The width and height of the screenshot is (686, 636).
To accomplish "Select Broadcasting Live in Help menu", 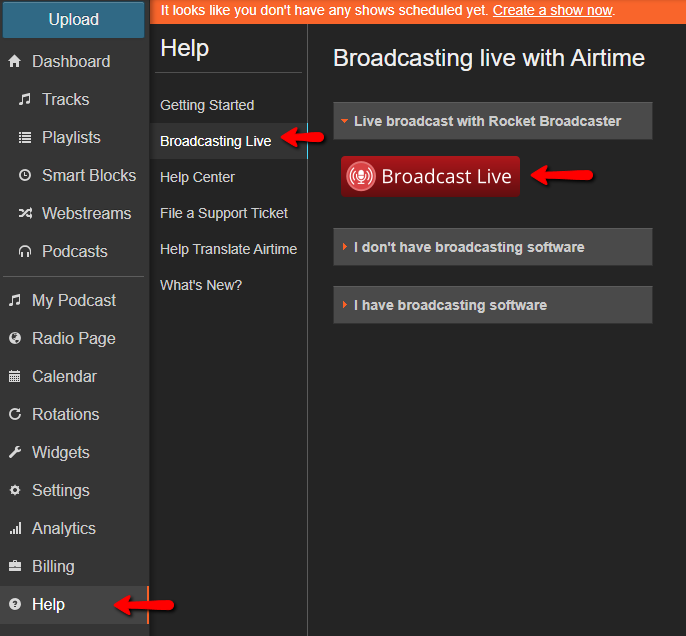I will point(216,141).
